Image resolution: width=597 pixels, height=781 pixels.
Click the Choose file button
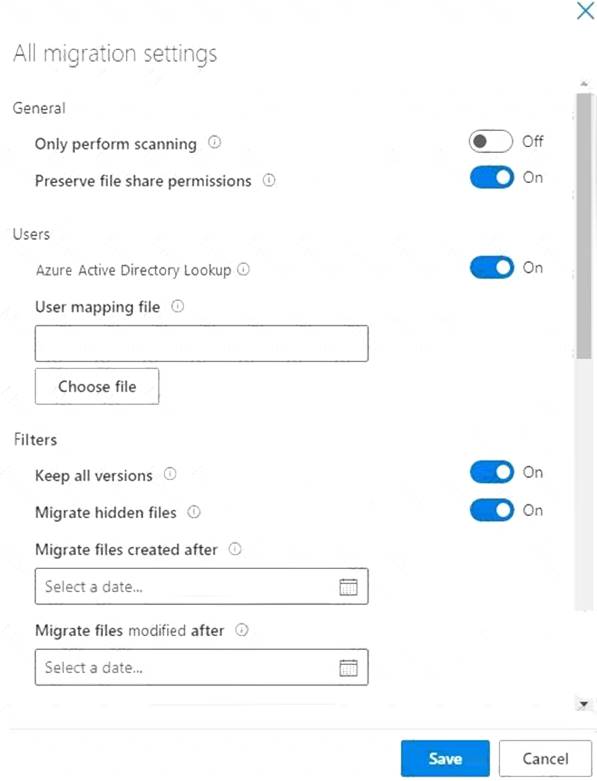click(x=97, y=387)
